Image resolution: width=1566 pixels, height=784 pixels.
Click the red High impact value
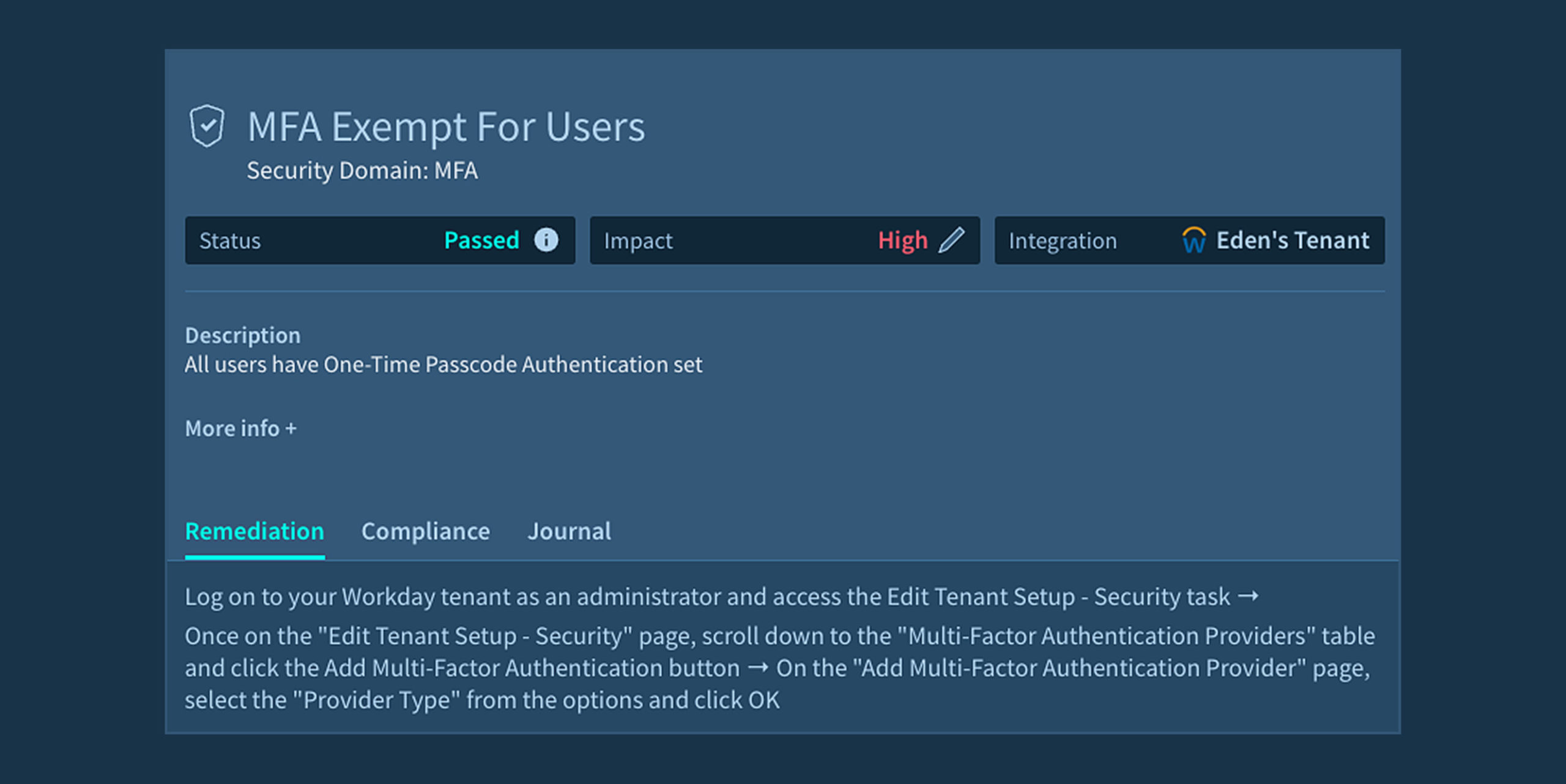[902, 240]
